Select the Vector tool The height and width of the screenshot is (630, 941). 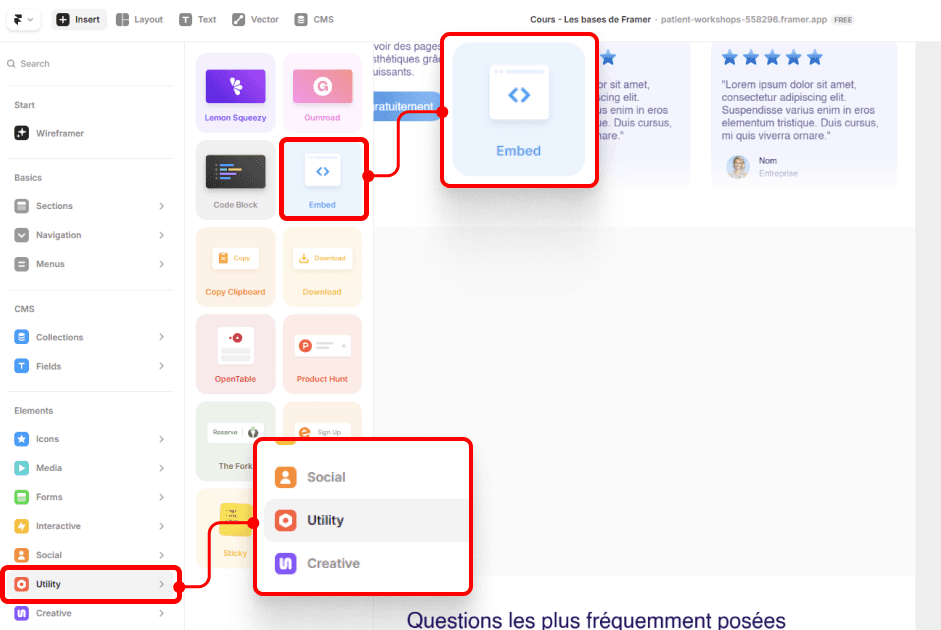tap(255, 18)
